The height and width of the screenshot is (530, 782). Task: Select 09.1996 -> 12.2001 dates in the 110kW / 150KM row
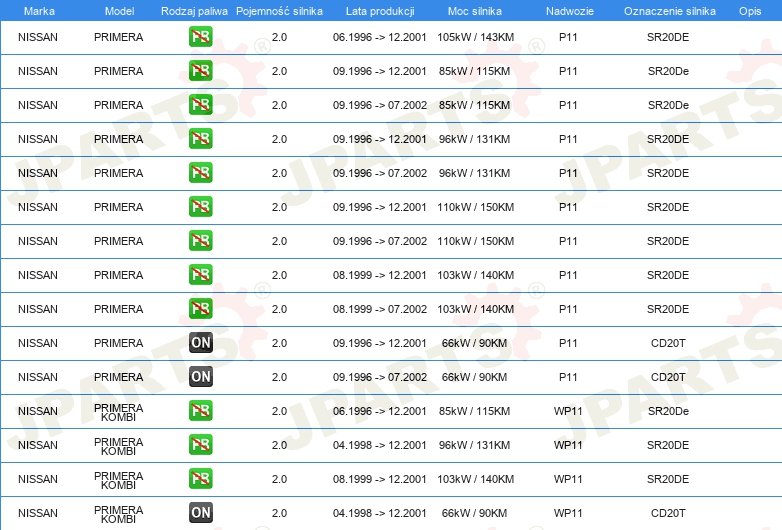380,207
